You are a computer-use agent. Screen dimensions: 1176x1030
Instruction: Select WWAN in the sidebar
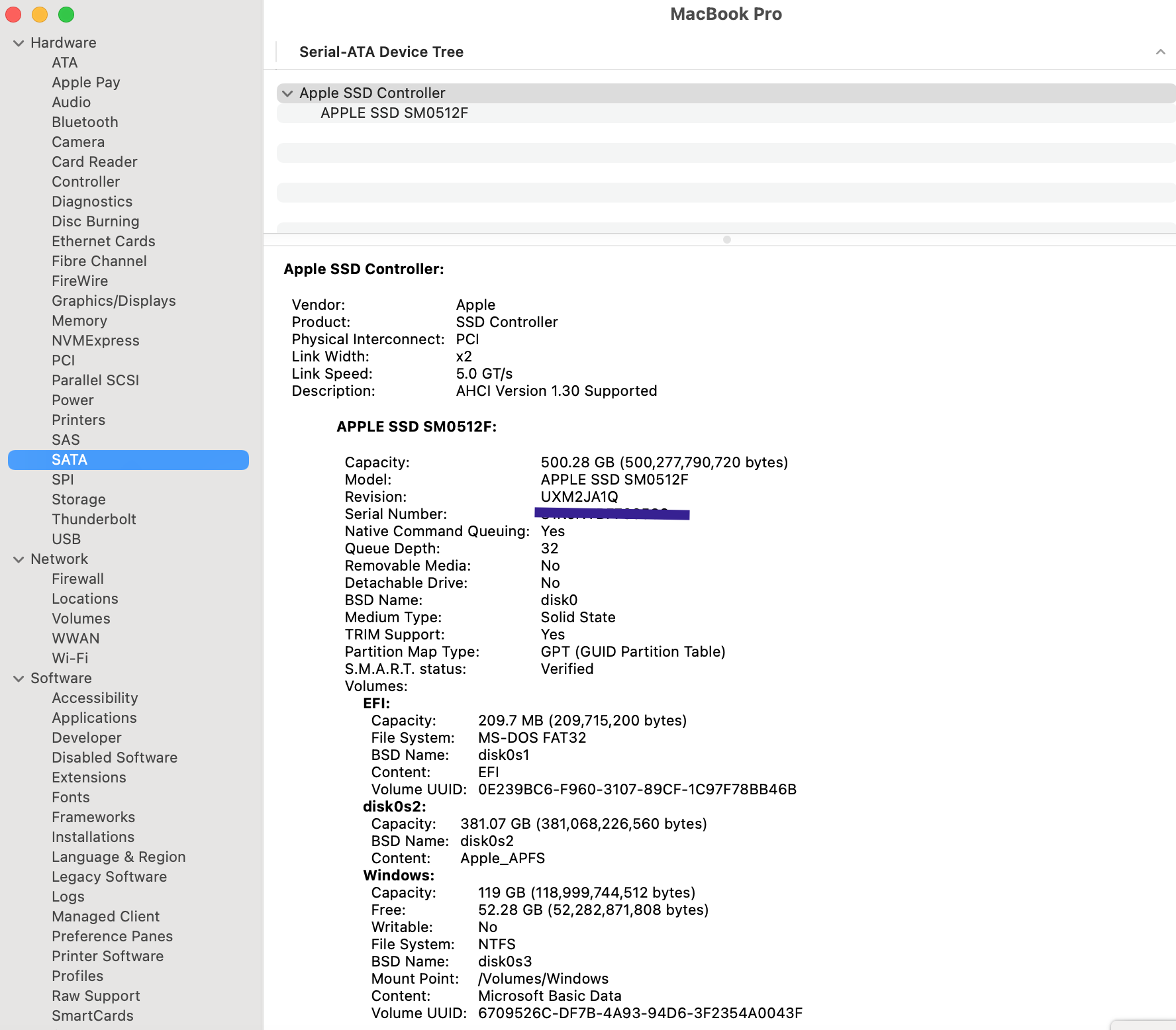pyautogui.click(x=75, y=639)
